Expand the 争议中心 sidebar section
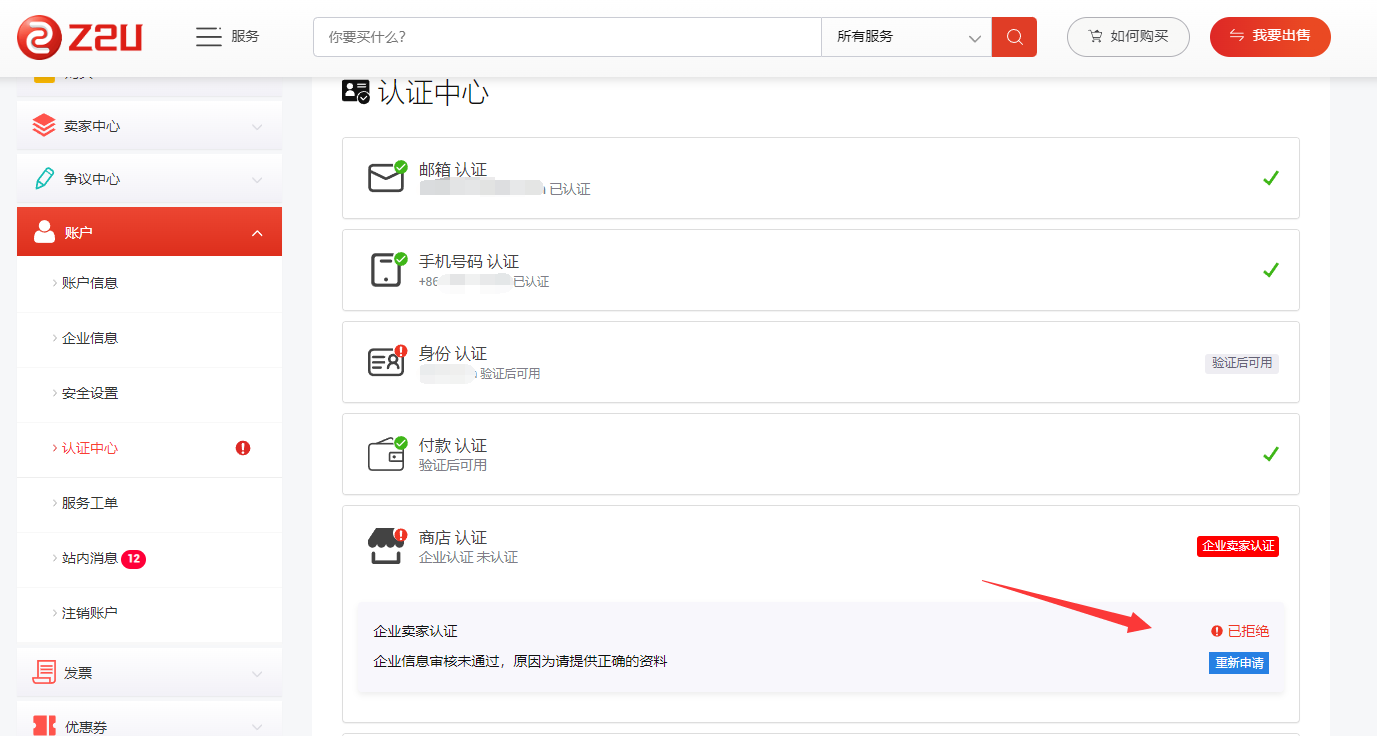 149,179
